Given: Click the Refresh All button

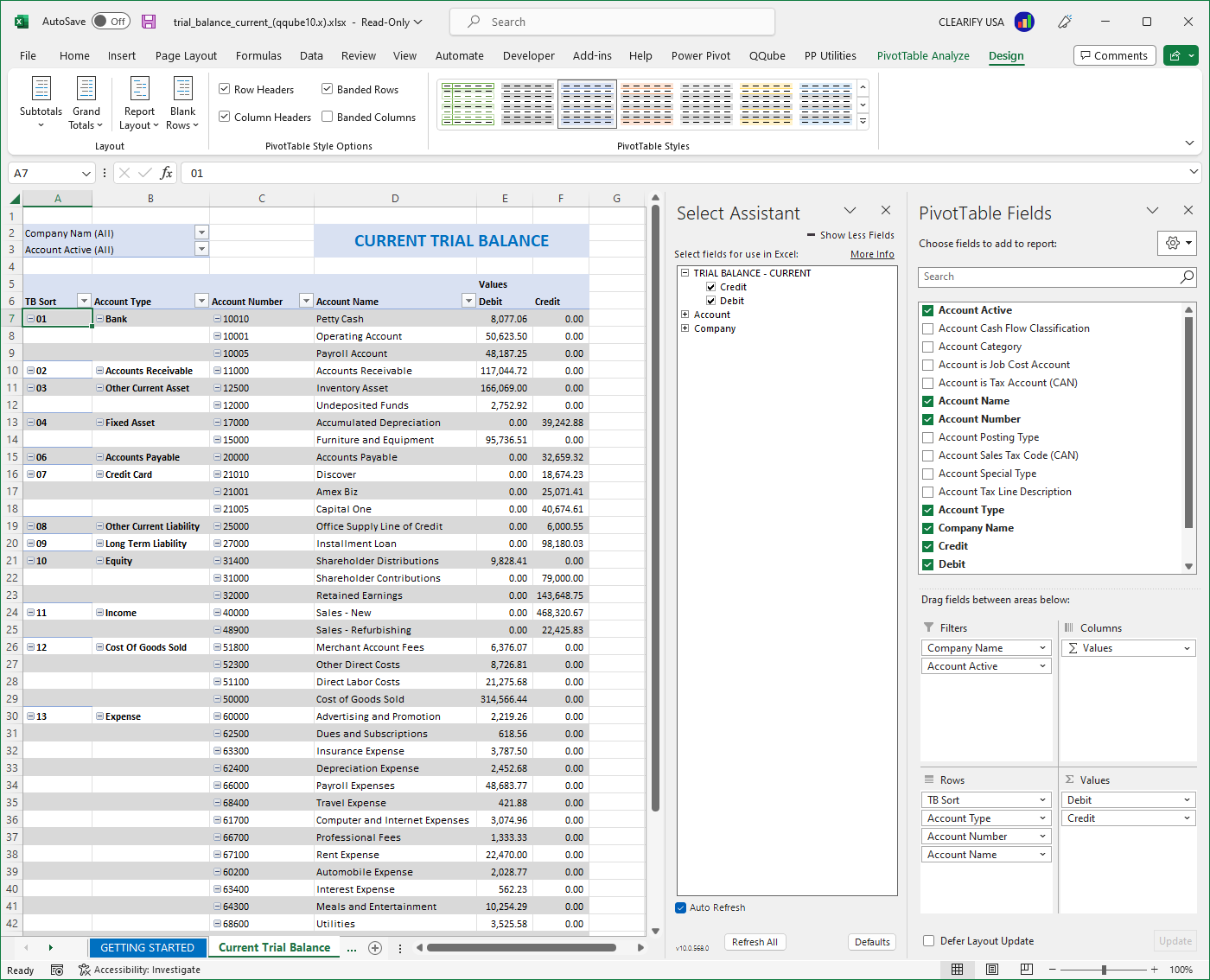Looking at the screenshot, I should pyautogui.click(x=755, y=941).
